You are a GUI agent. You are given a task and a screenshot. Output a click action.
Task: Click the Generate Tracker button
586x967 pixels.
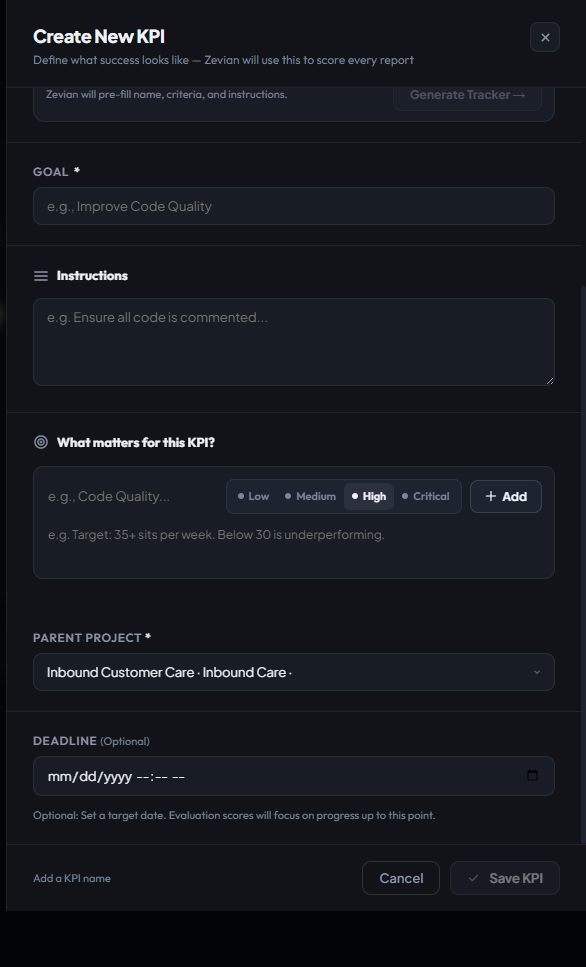[467, 96]
